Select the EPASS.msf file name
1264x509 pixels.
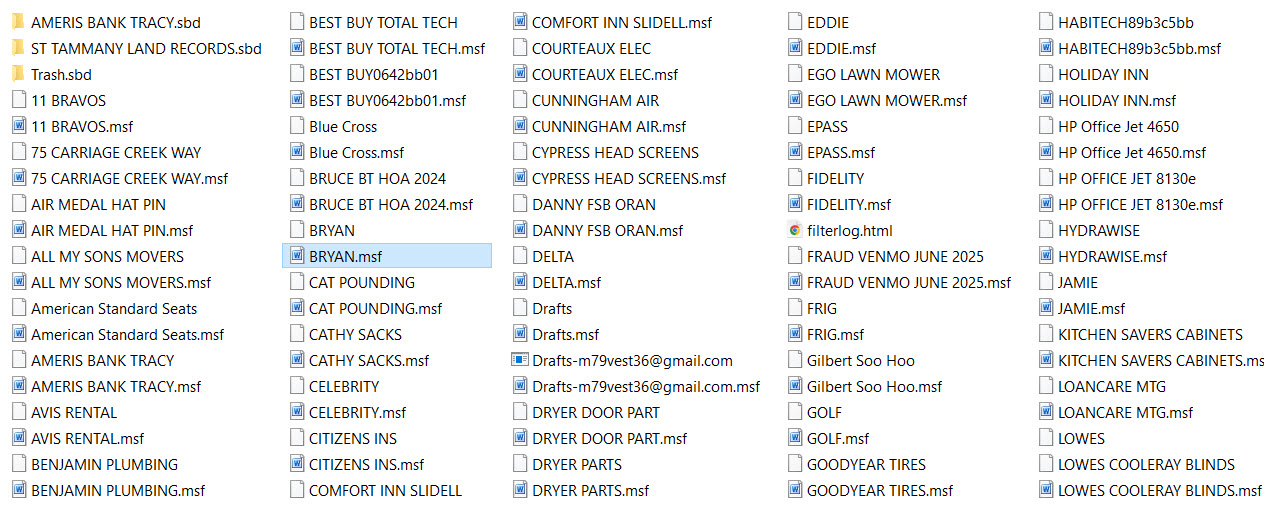click(x=841, y=152)
